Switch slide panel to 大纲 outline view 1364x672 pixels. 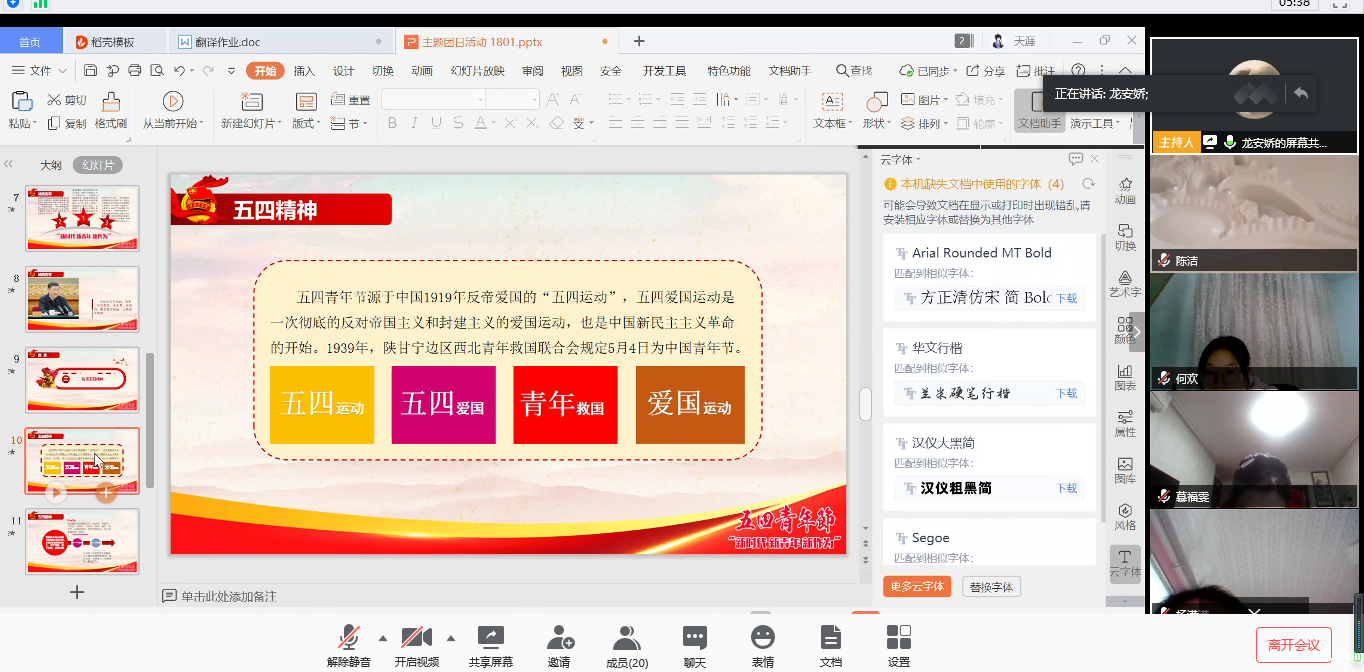pos(51,165)
